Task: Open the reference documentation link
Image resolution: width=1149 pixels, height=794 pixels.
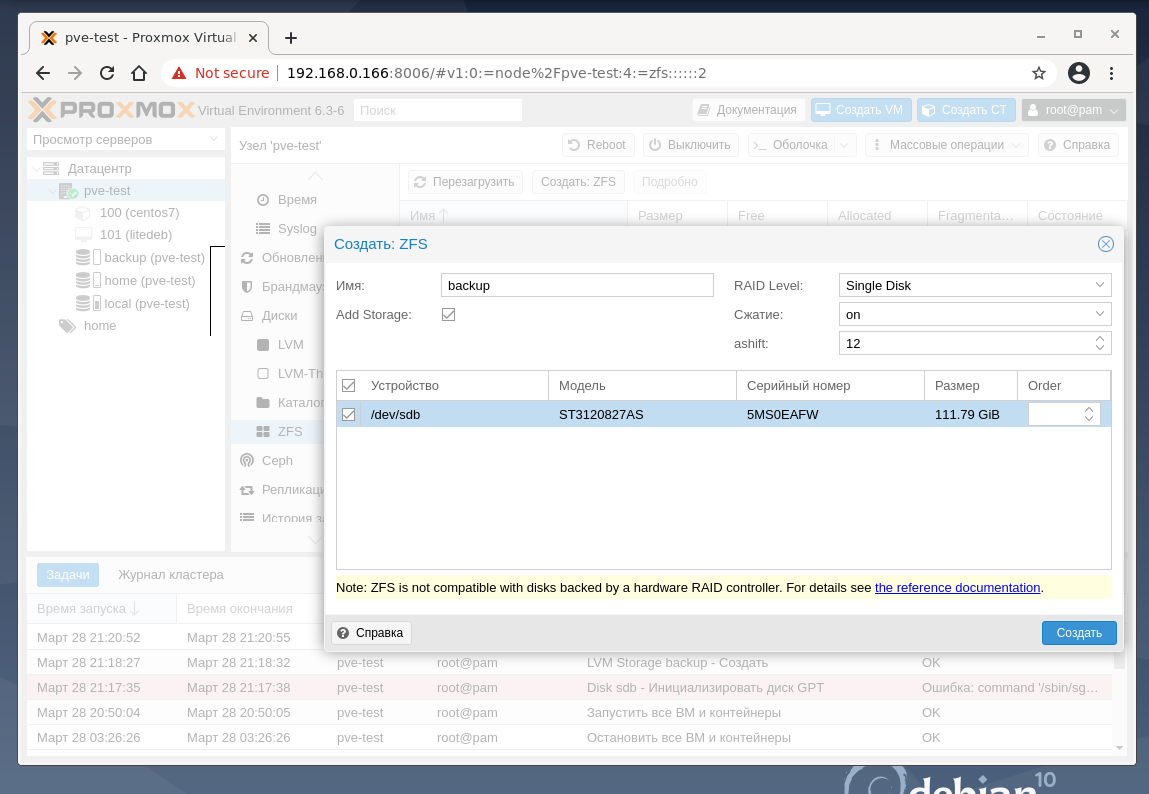Action: (x=957, y=588)
